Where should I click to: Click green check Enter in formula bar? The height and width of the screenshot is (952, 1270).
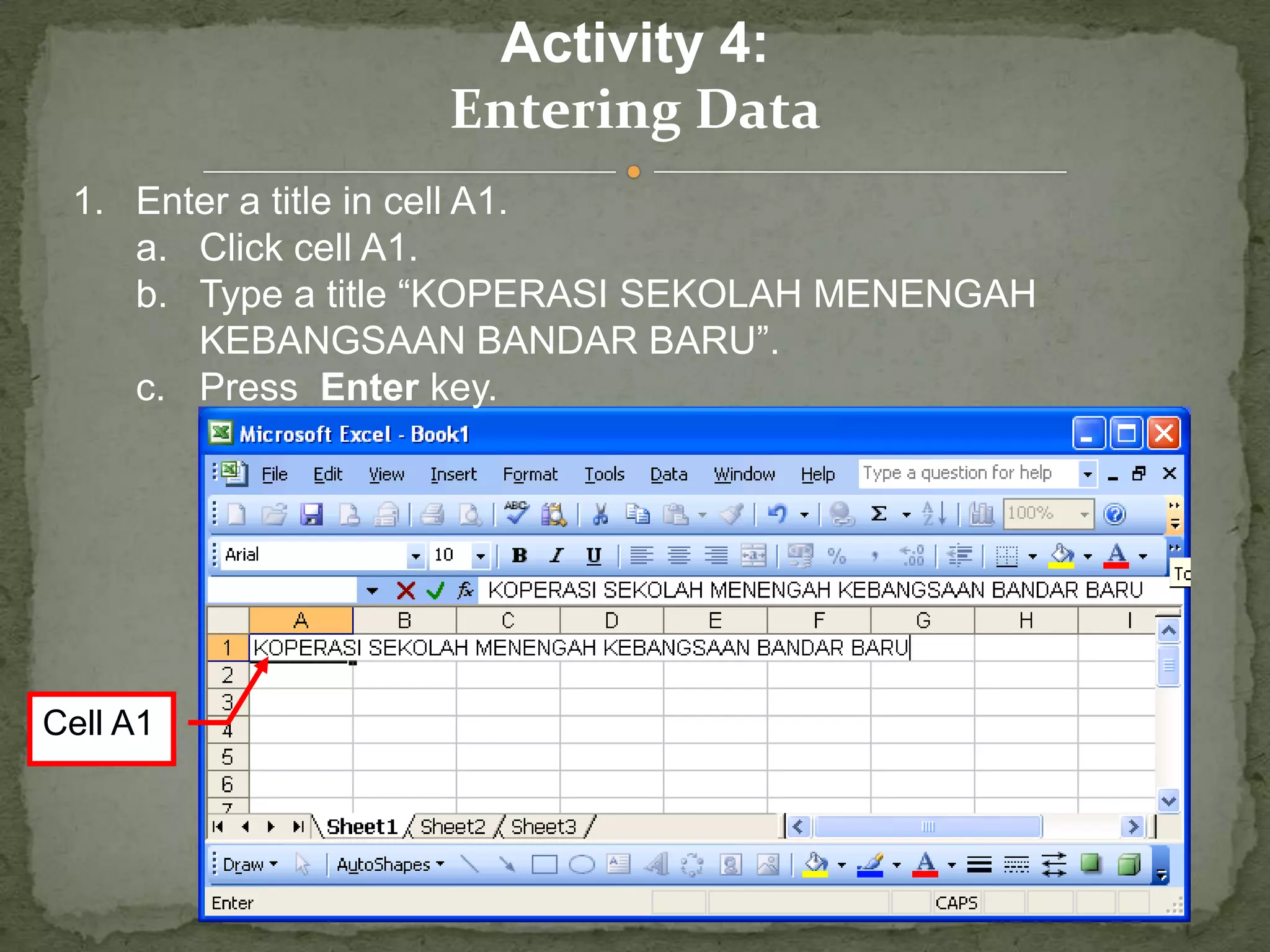tap(436, 591)
